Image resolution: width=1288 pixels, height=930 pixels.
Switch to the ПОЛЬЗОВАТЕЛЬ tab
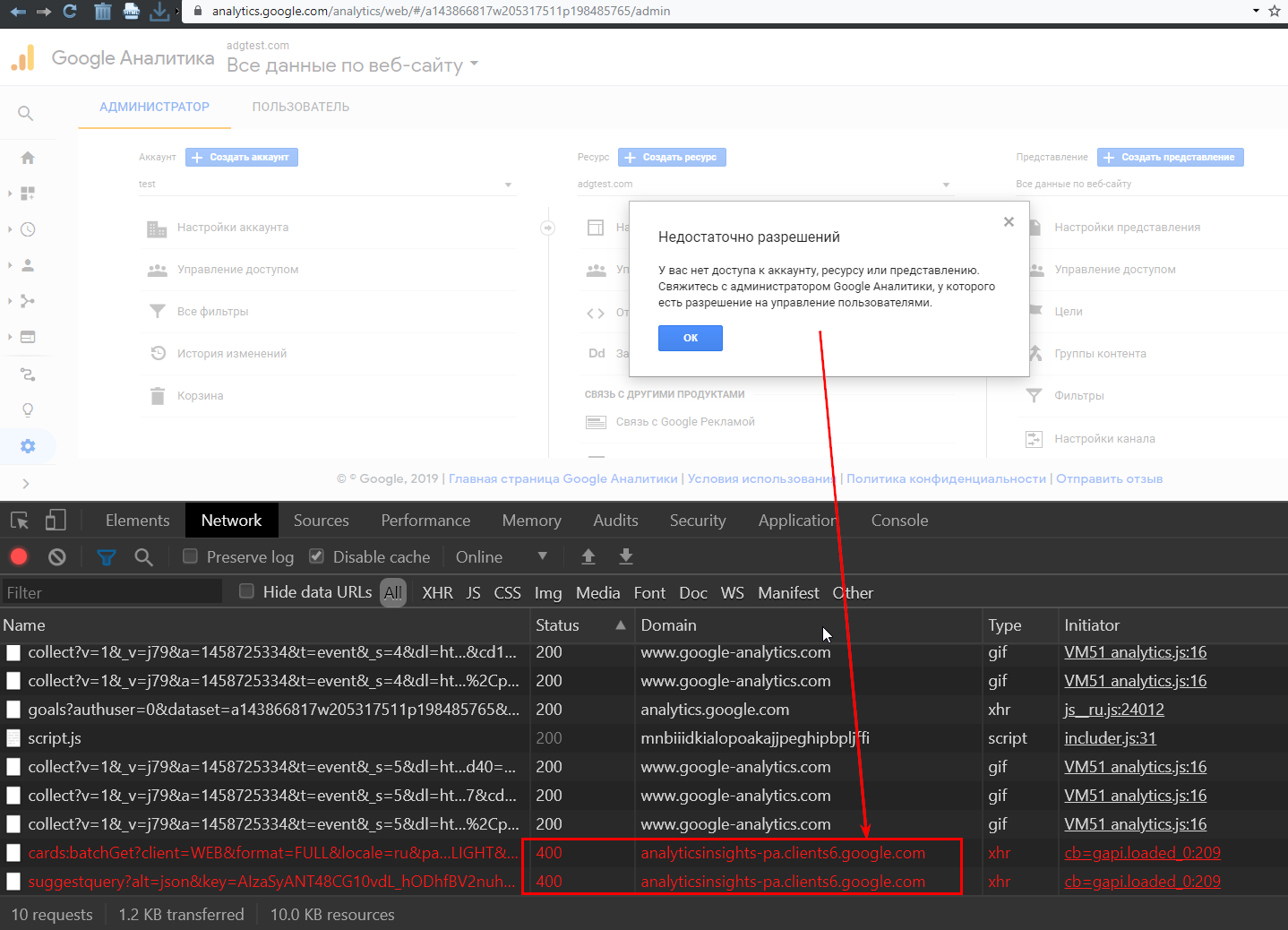click(300, 107)
